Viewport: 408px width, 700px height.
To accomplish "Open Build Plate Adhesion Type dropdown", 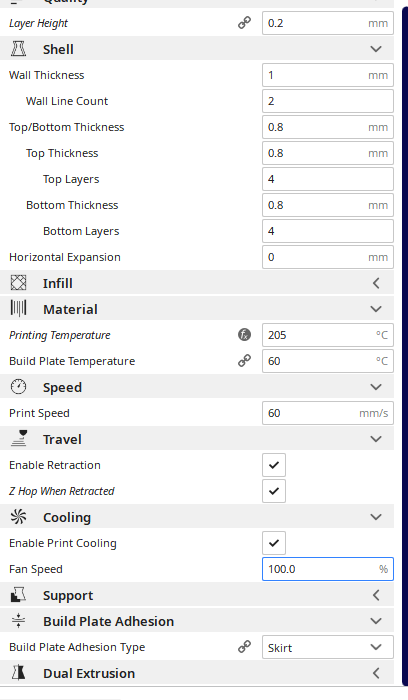I will [x=328, y=647].
